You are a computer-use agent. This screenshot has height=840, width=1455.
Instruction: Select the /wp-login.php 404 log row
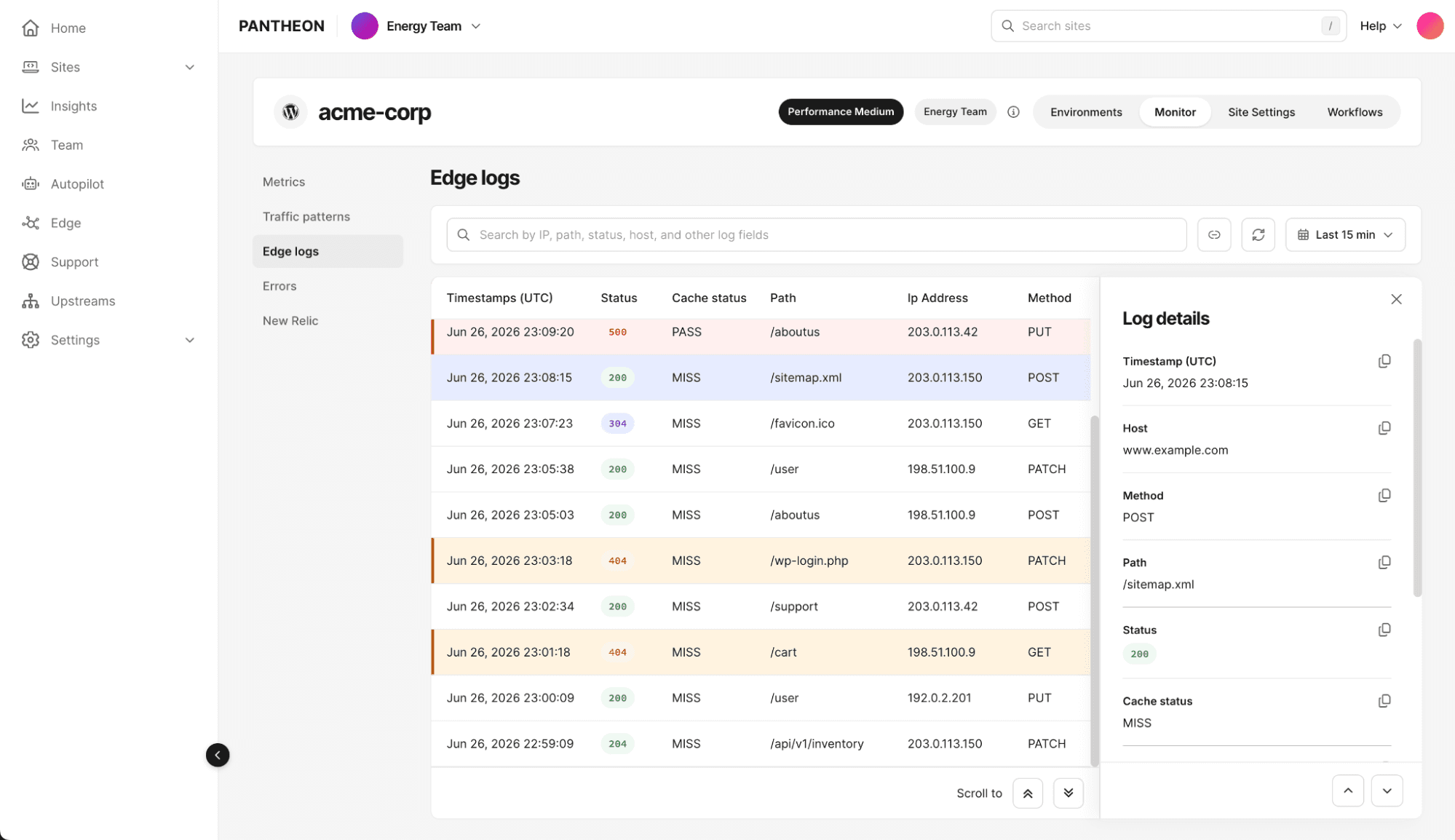click(761, 561)
